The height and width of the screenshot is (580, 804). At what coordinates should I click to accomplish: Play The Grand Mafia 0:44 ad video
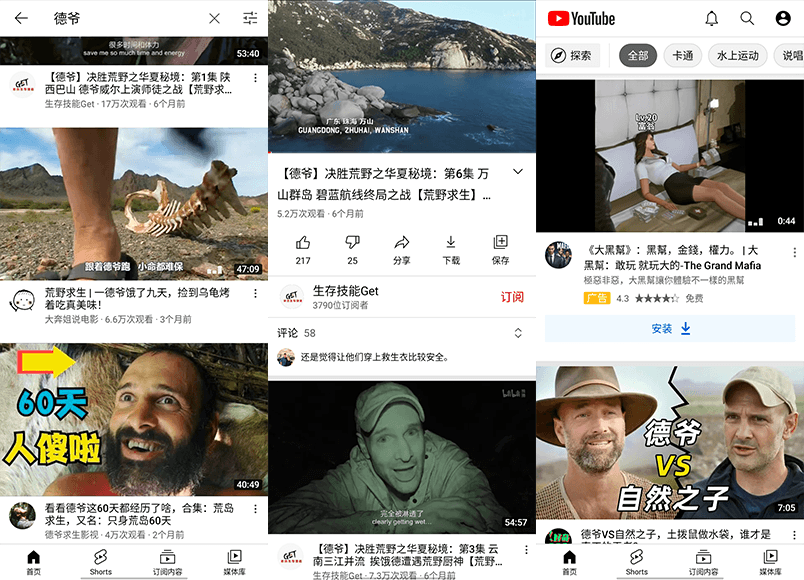click(x=670, y=156)
